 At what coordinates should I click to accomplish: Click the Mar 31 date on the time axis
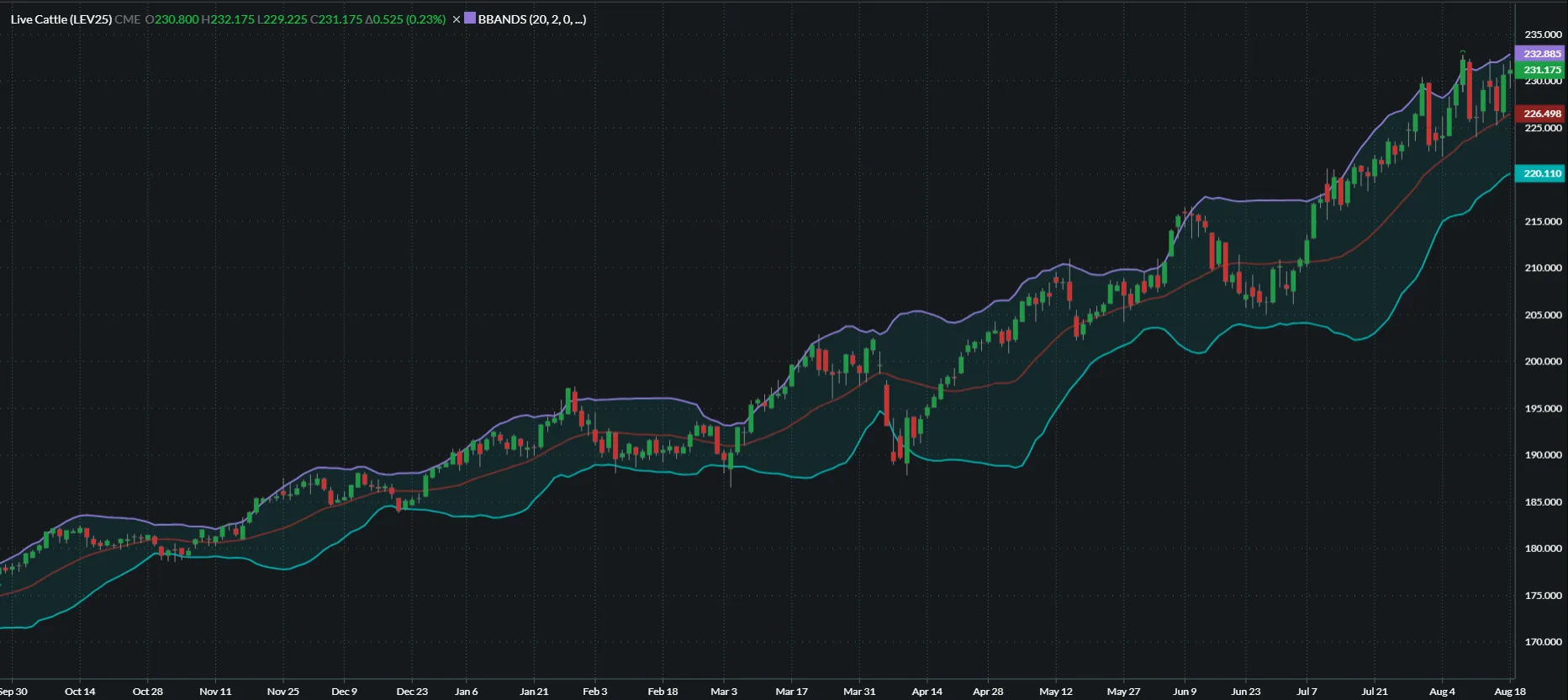click(858, 692)
